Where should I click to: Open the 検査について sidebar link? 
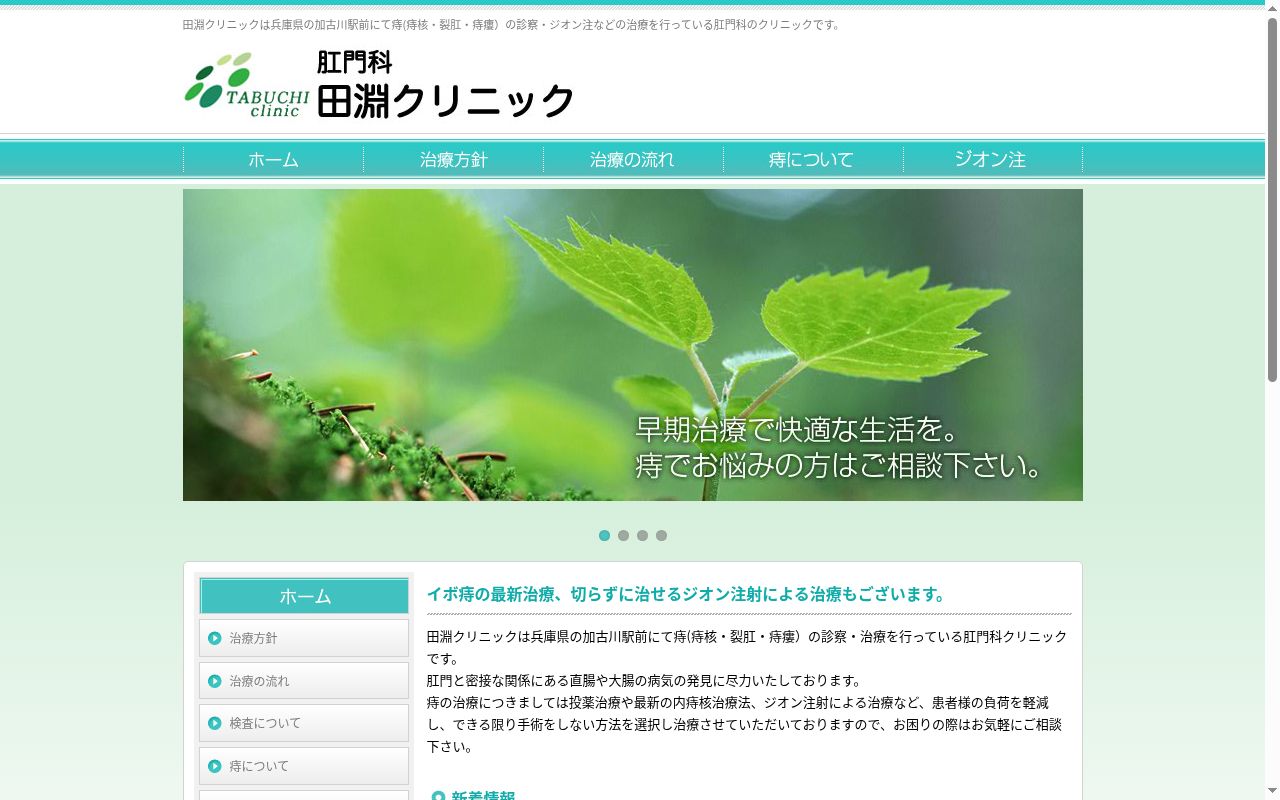pyautogui.click(x=304, y=723)
